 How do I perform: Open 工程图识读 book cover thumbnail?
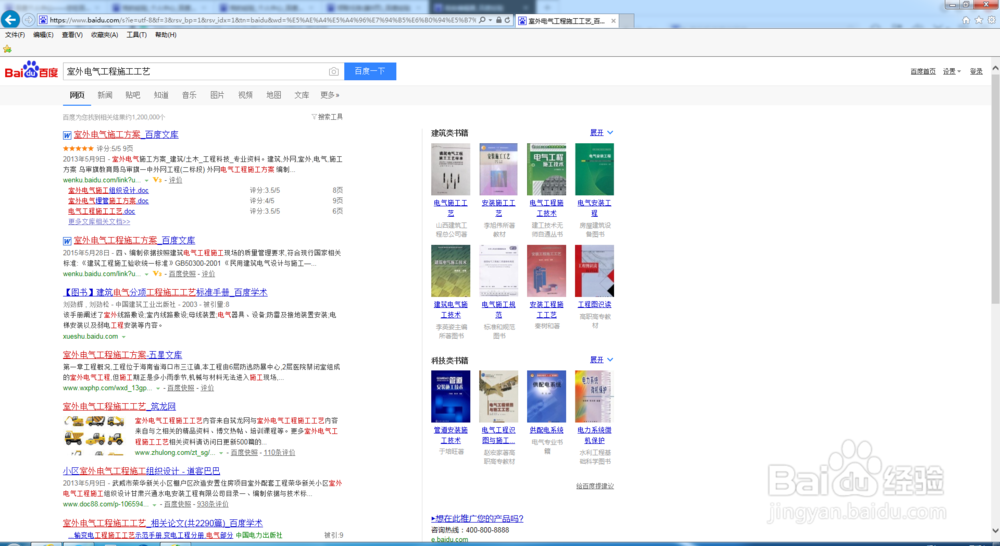[x=594, y=270]
